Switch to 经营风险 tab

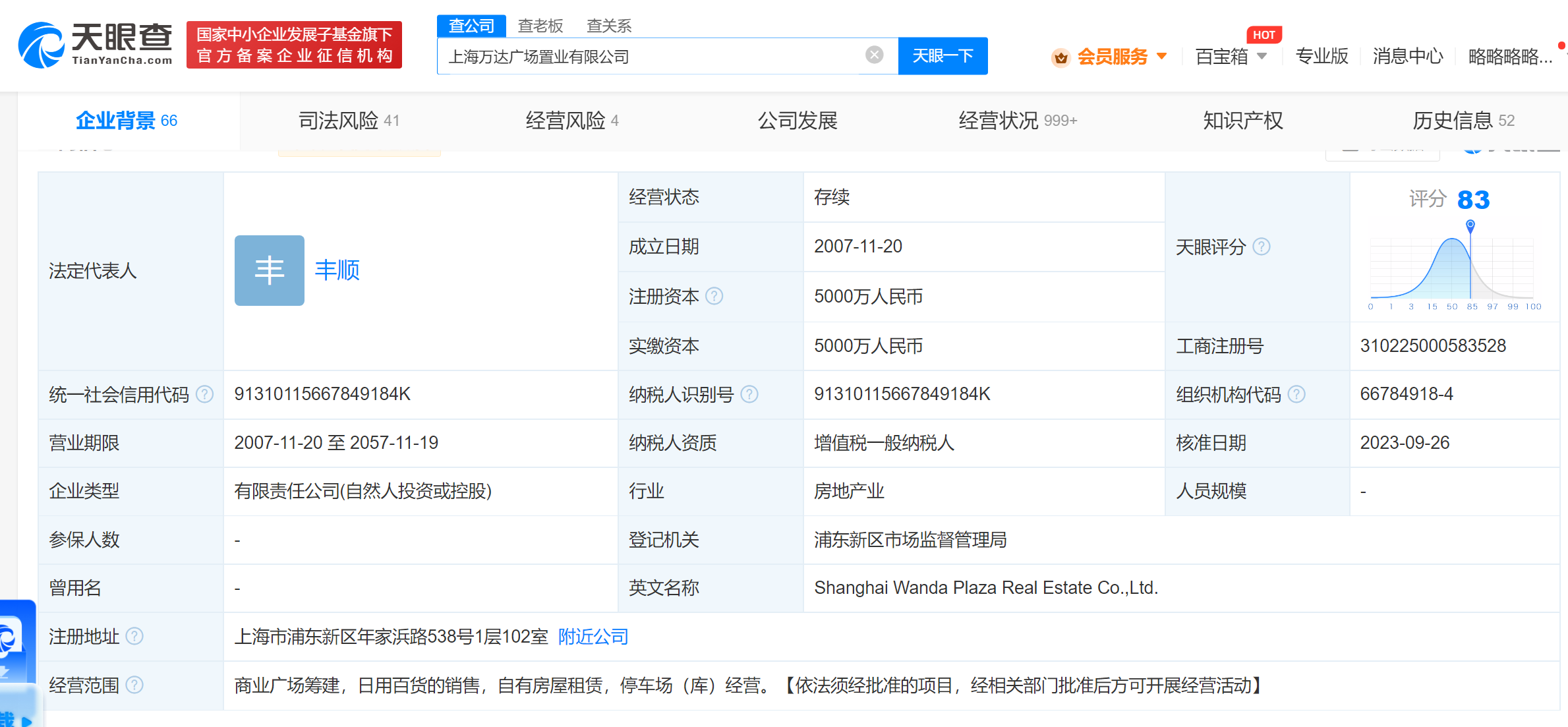tap(571, 121)
